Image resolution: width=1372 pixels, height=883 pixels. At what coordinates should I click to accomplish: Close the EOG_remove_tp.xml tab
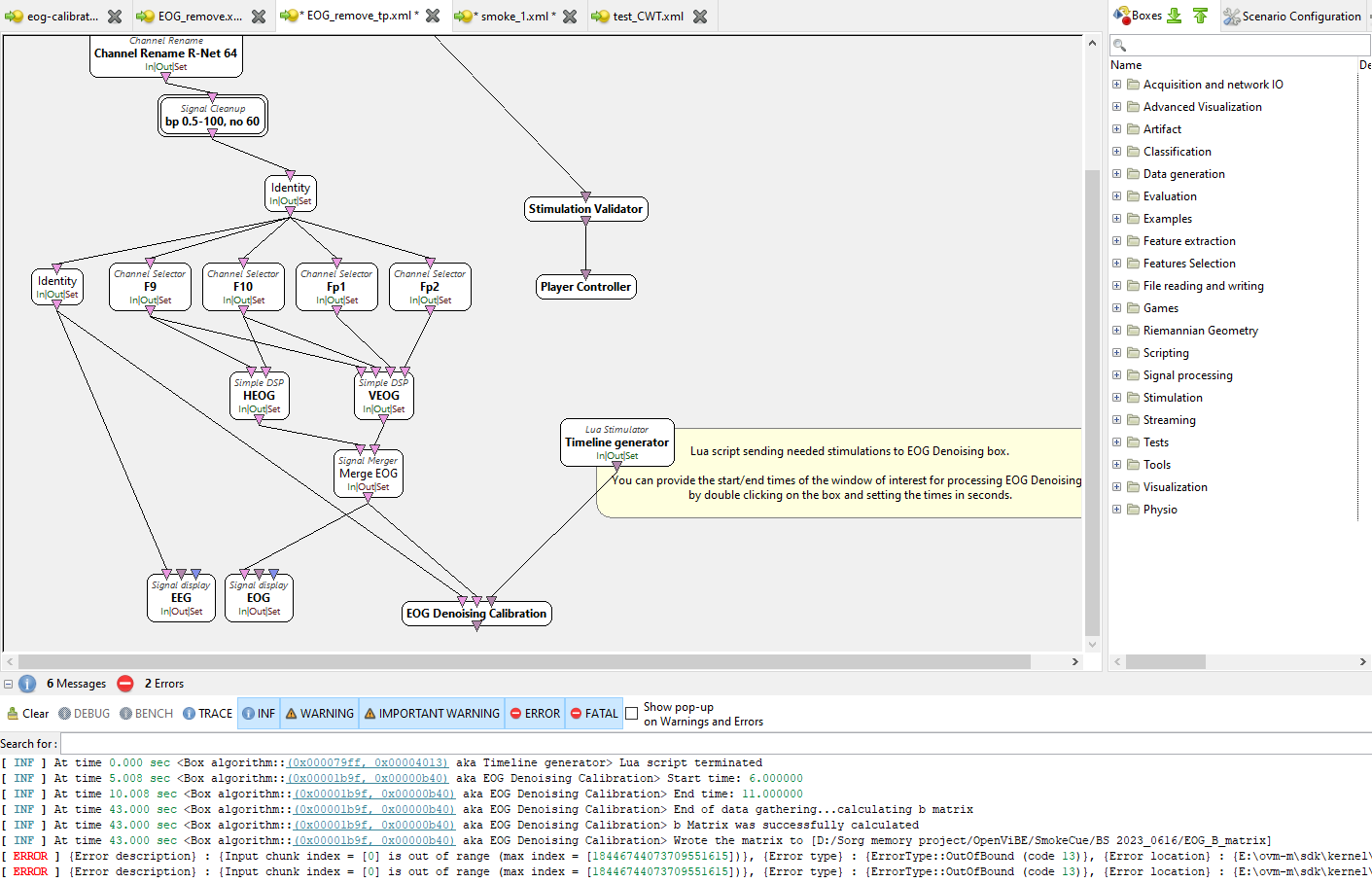[x=433, y=16]
